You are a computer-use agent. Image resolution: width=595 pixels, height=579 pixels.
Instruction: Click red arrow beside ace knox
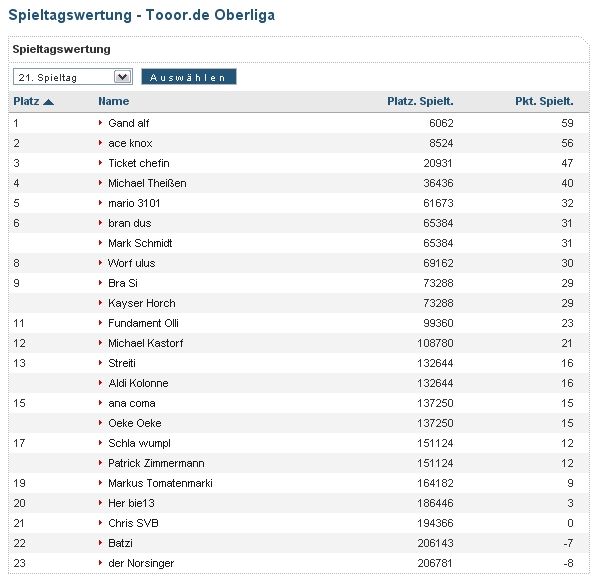tap(100, 143)
